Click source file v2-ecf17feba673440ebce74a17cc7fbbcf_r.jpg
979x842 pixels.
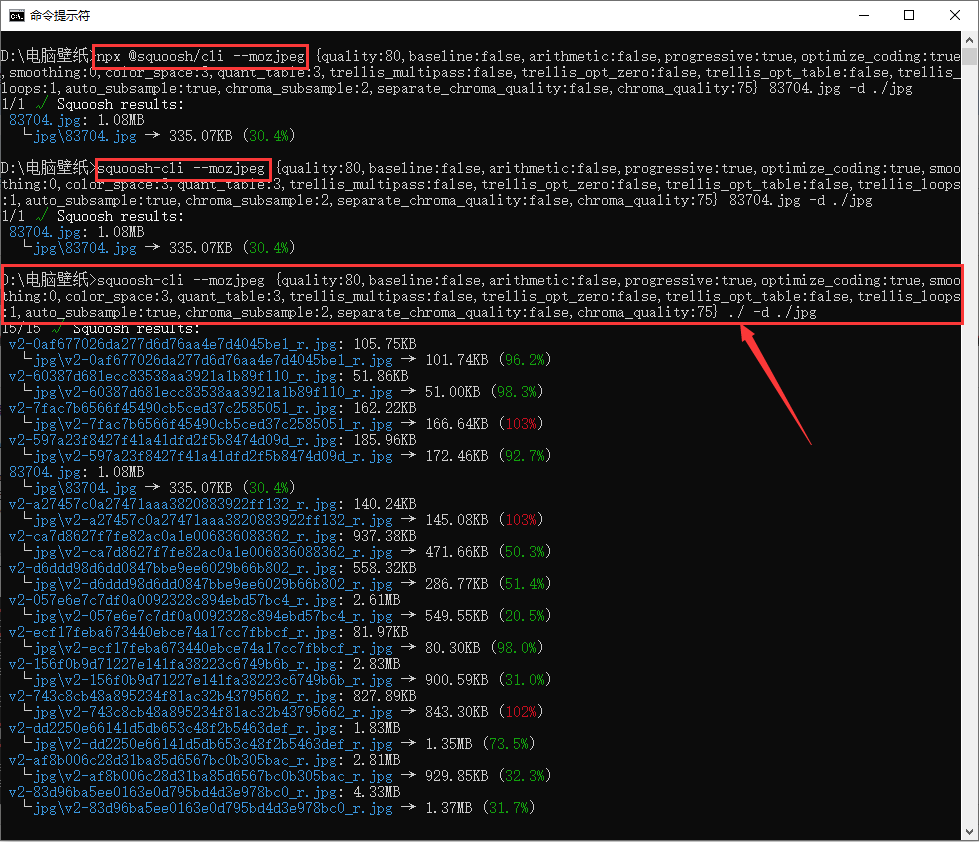172,632
